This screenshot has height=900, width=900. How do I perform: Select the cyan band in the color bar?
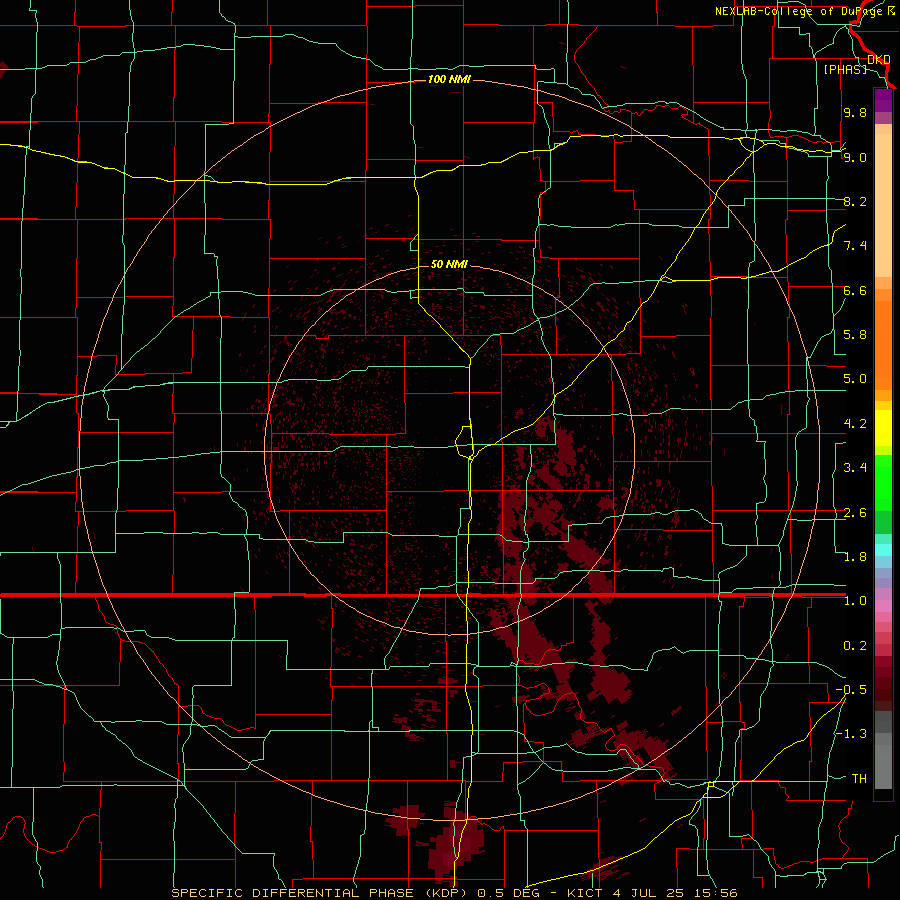coord(883,550)
